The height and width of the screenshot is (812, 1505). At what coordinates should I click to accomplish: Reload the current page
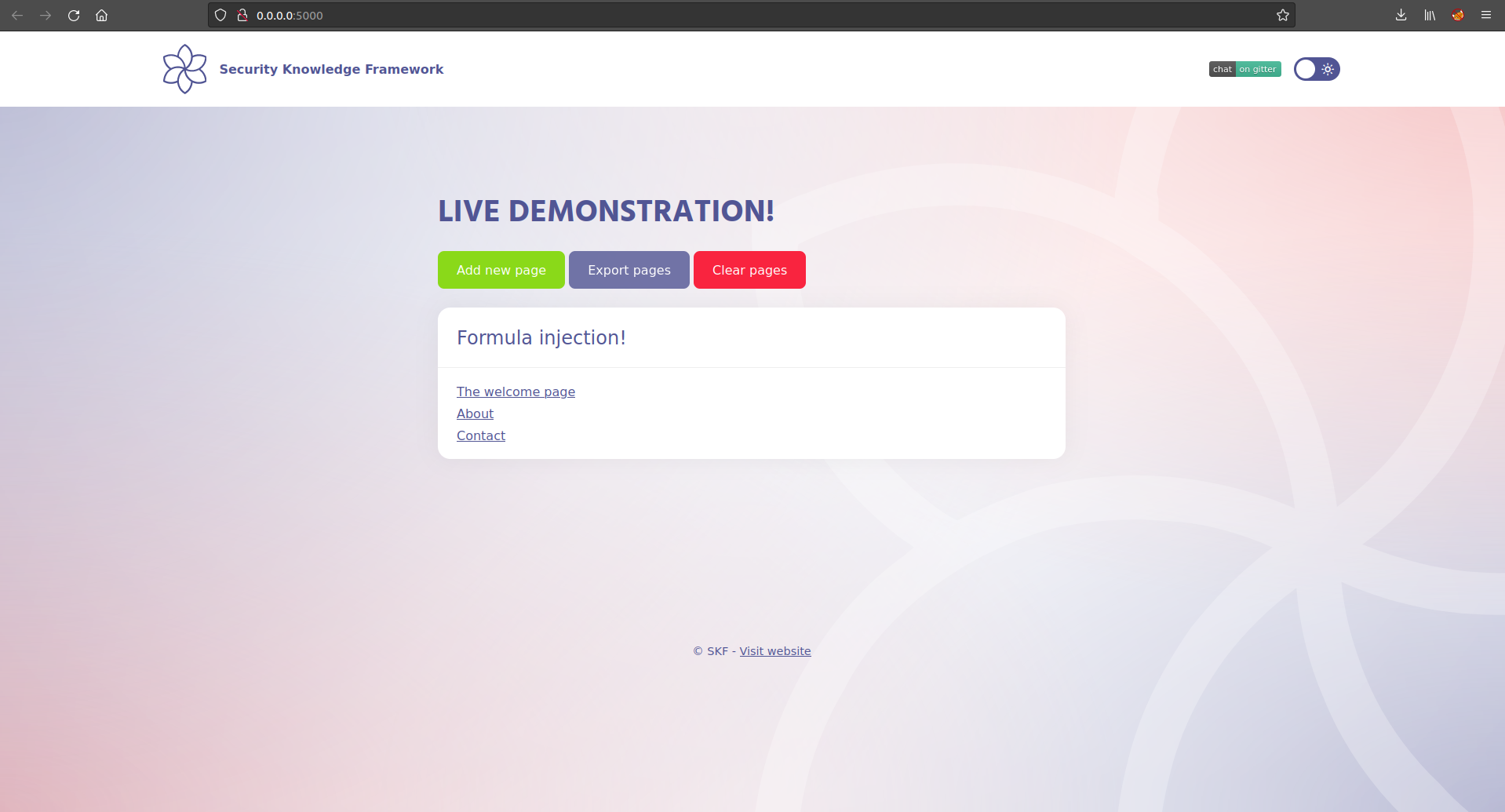(x=74, y=15)
